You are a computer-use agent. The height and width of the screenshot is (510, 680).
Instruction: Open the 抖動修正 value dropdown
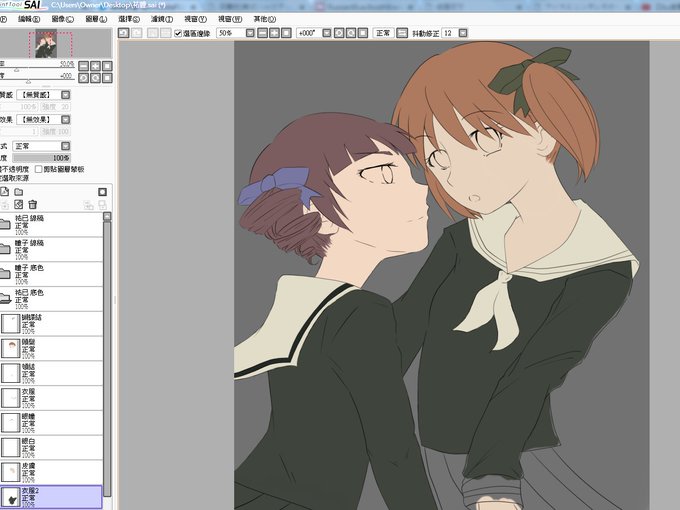click(463, 33)
